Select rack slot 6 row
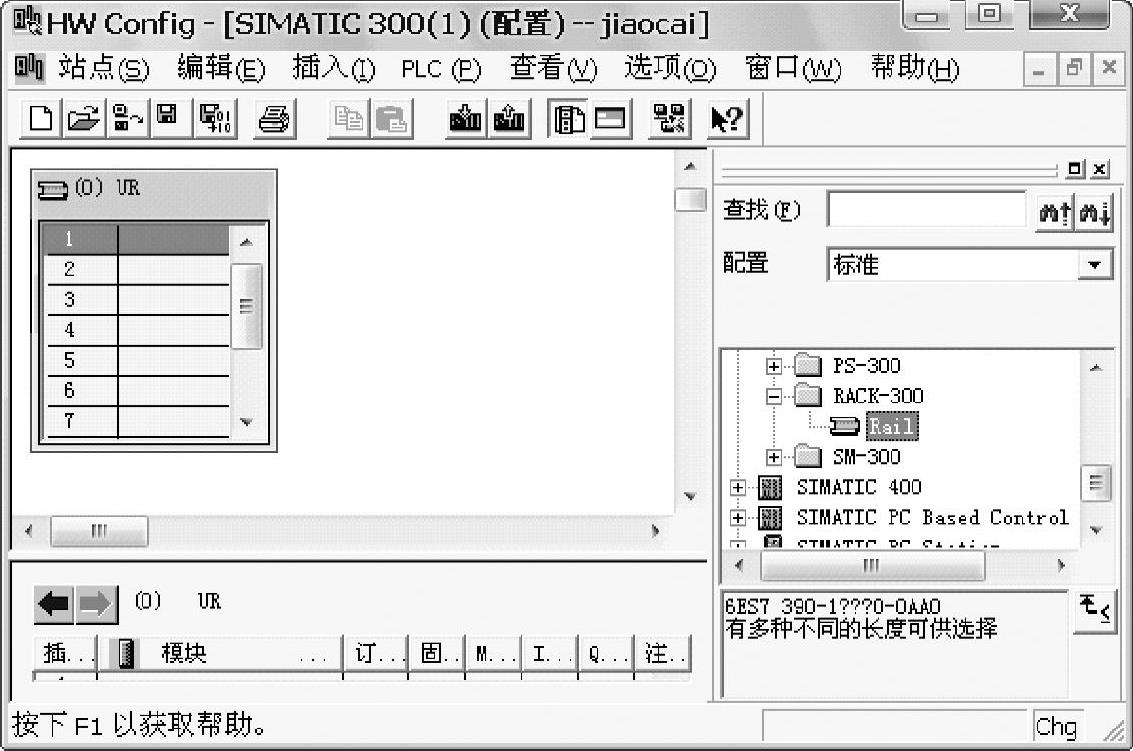The image size is (1133, 751). pyautogui.click(x=137, y=391)
